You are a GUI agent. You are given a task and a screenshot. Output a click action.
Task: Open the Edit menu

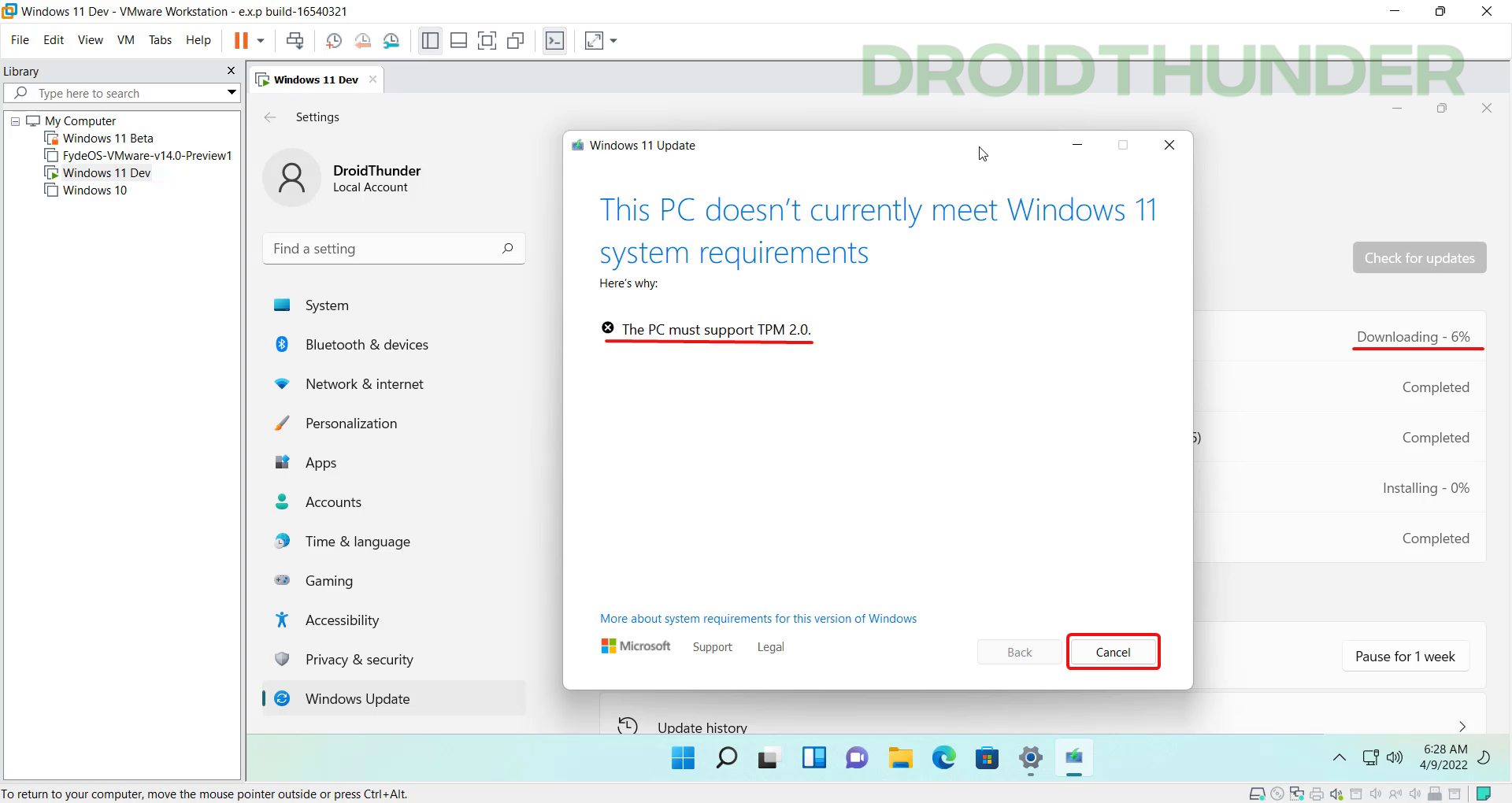coord(54,39)
